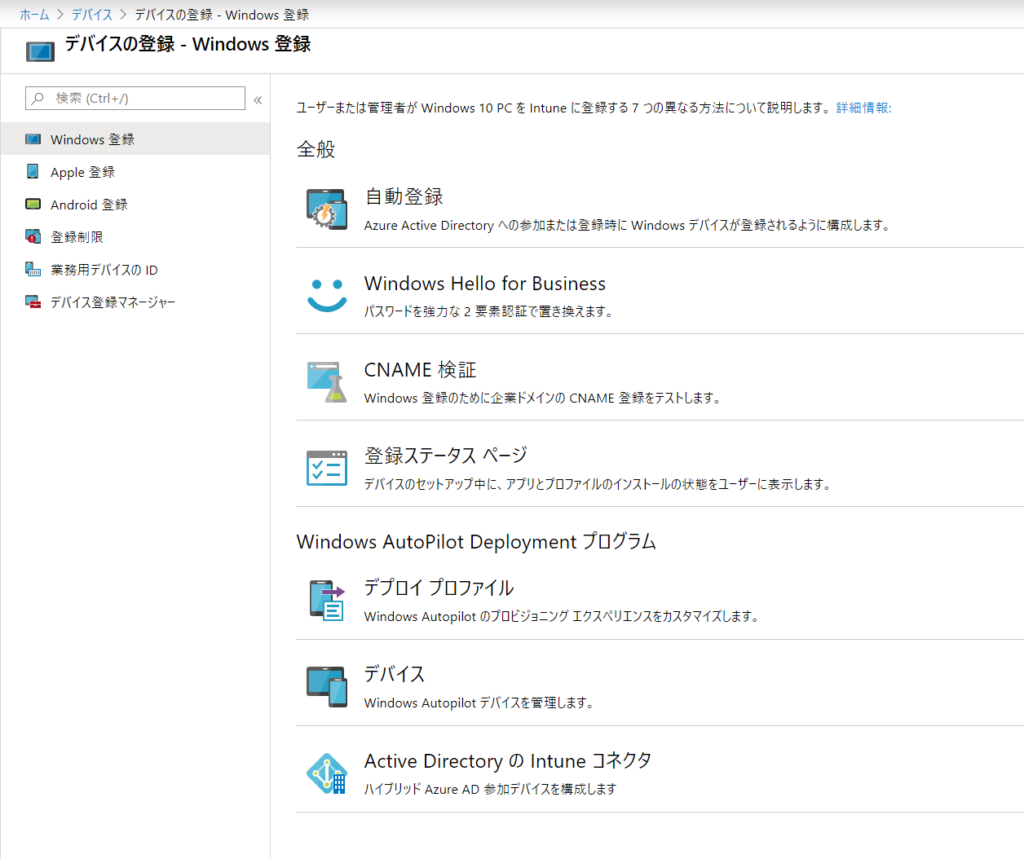Viewport: 1024px width, 859px height.
Task: Open Windows 登録 in the sidebar
Action: click(135, 139)
